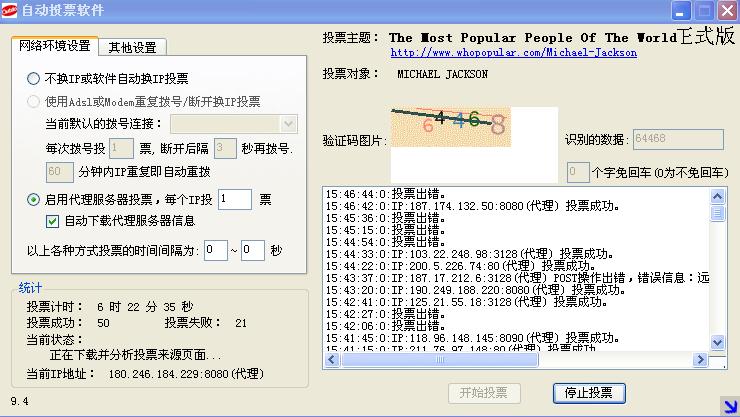This screenshot has width=740, height=417.
Task: Click log entry IP:187.17.212.6:3128 POST操作出错
Action: click(x=517, y=278)
